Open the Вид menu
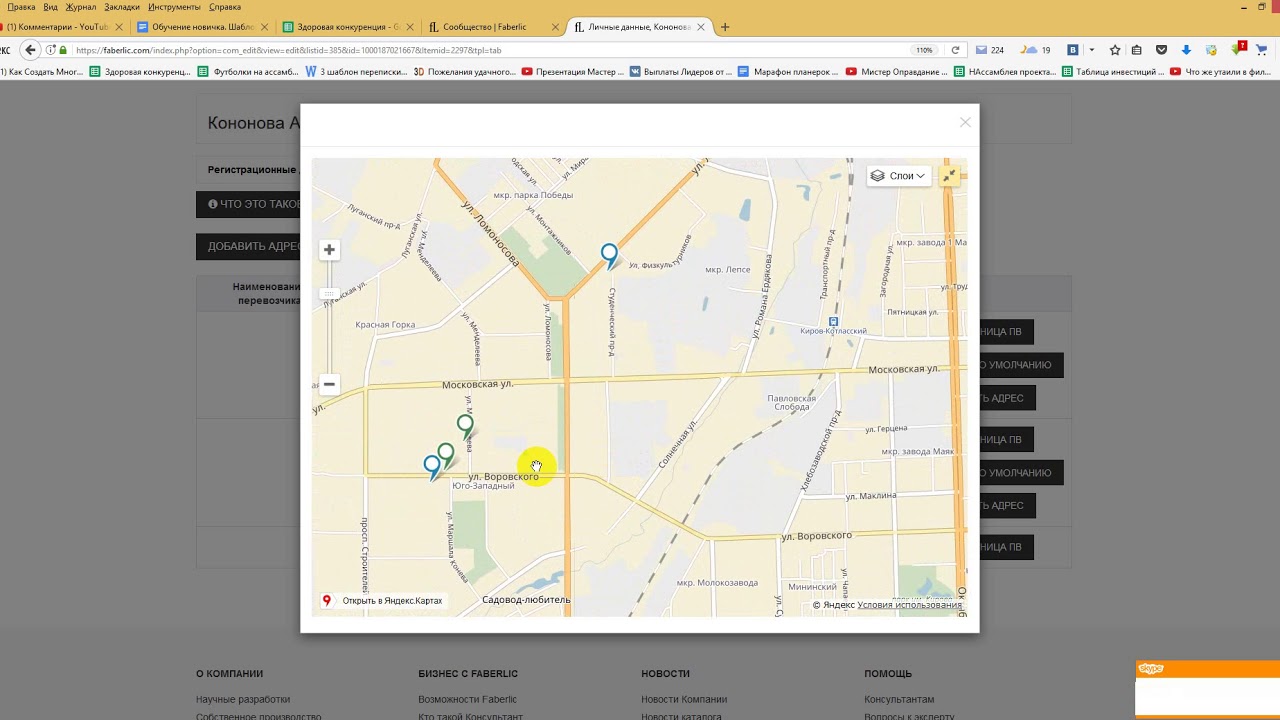The image size is (1280, 720). tap(50, 7)
